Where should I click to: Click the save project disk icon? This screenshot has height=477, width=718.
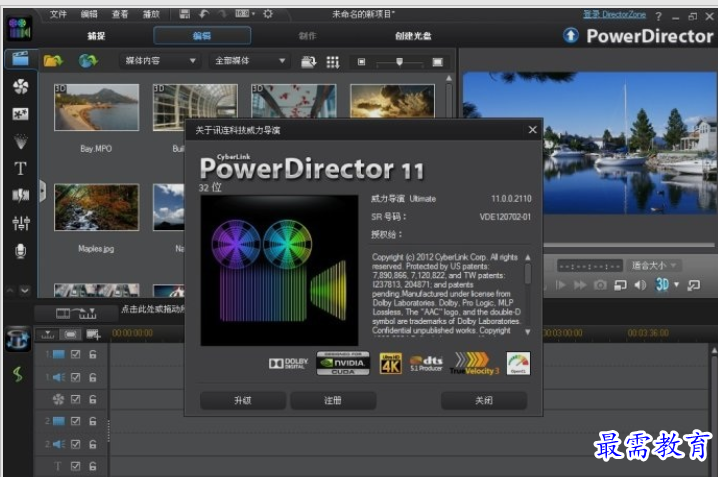(185, 14)
